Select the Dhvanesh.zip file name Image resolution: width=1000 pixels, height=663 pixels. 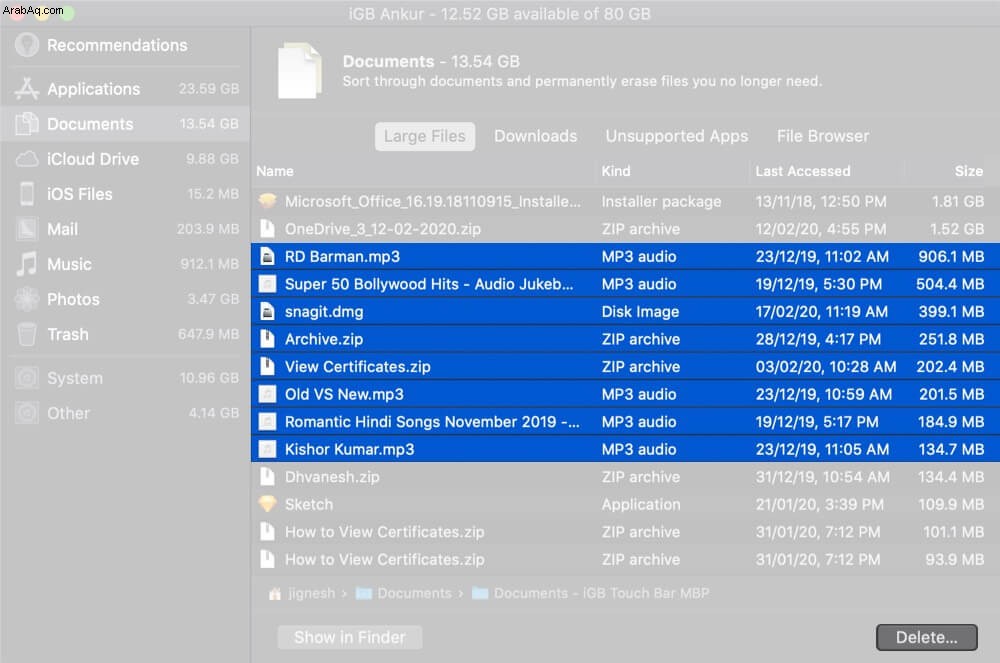332,477
